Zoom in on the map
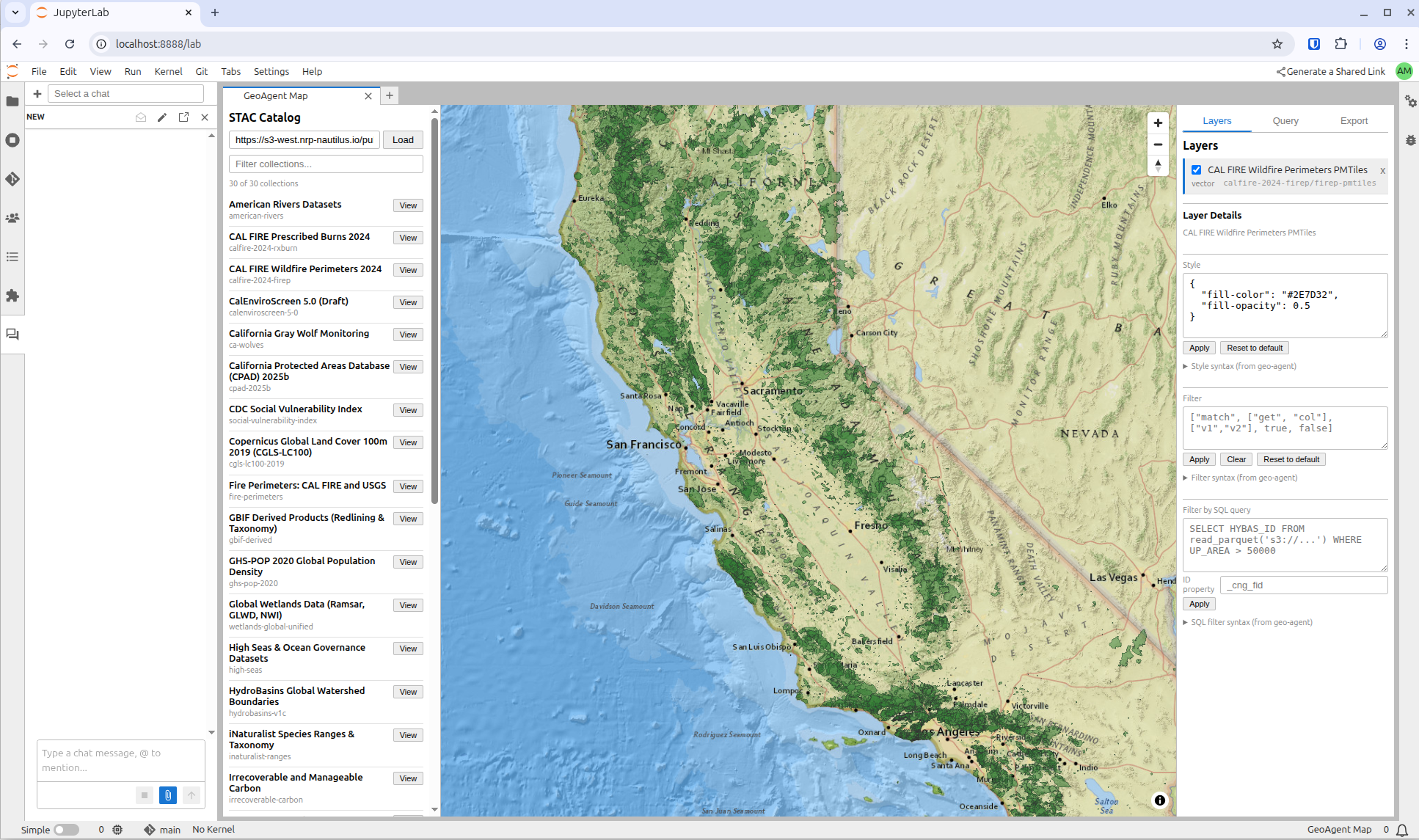This screenshot has width=1419, height=840. pyautogui.click(x=1158, y=123)
